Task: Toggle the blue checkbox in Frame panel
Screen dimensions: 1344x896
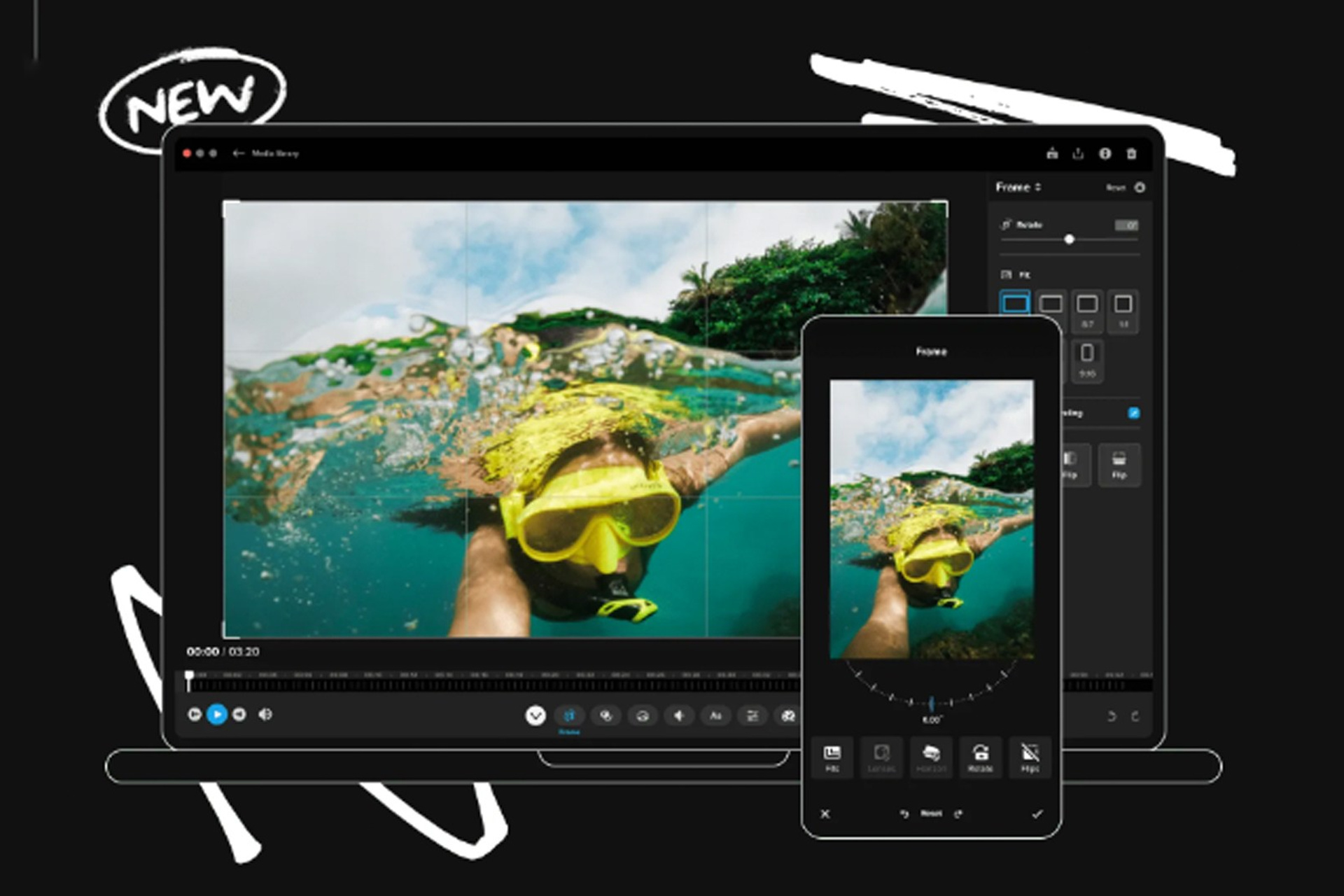Action: click(x=1133, y=413)
